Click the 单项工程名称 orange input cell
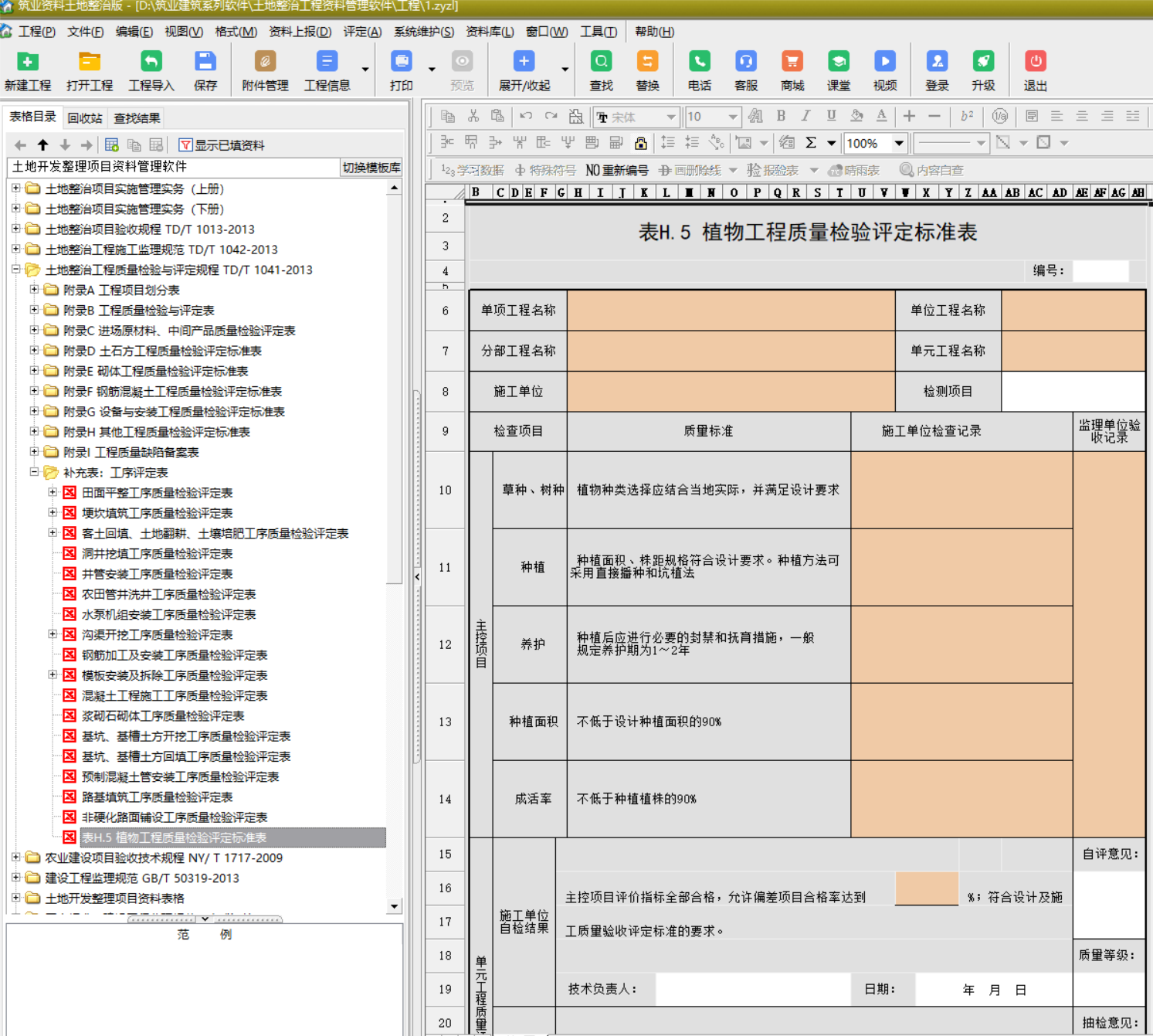 (x=731, y=310)
